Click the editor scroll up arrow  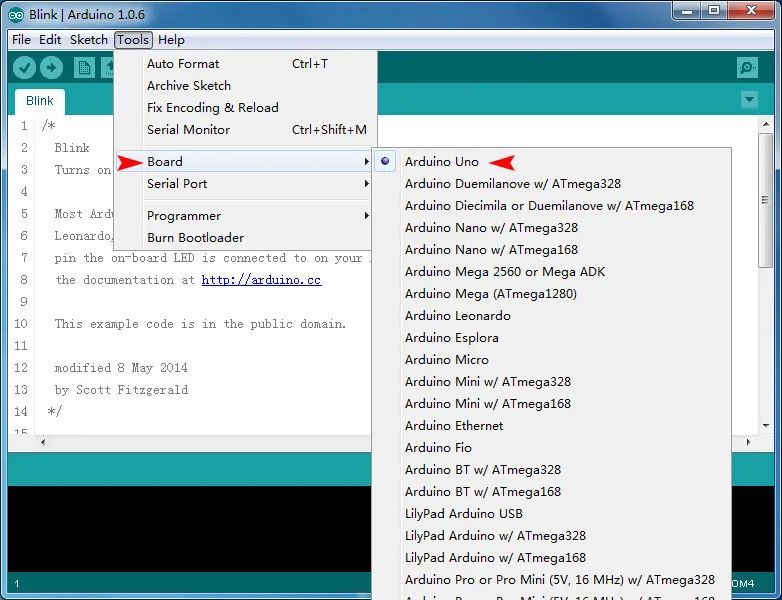(x=766, y=124)
